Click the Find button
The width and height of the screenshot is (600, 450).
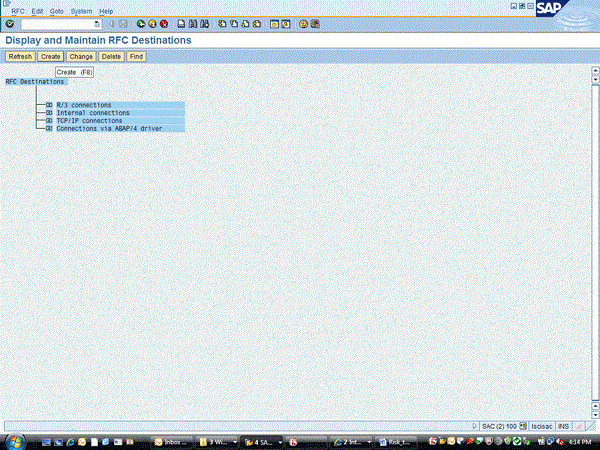click(x=136, y=57)
